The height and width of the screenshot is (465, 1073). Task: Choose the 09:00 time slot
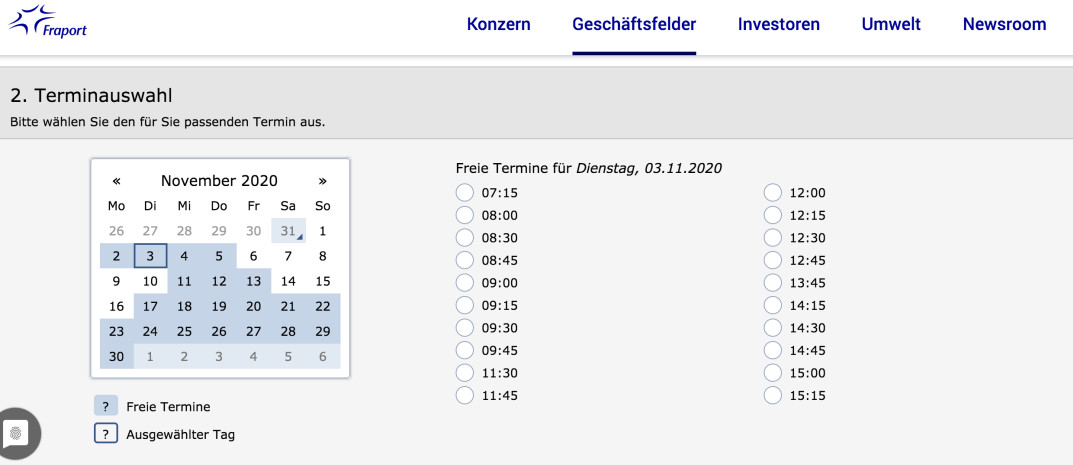(x=464, y=282)
